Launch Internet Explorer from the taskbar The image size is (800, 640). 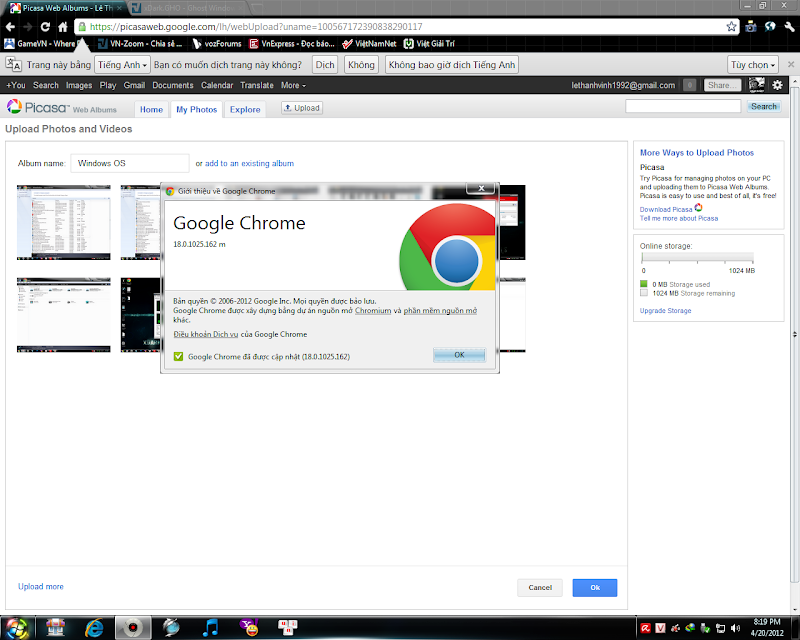pyautogui.click(x=94, y=627)
